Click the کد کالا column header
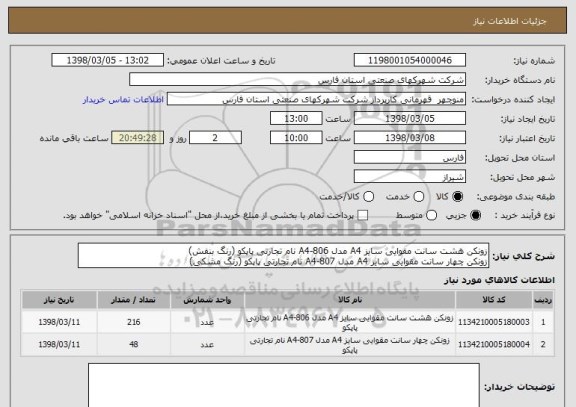576x407 pixels. (x=494, y=300)
